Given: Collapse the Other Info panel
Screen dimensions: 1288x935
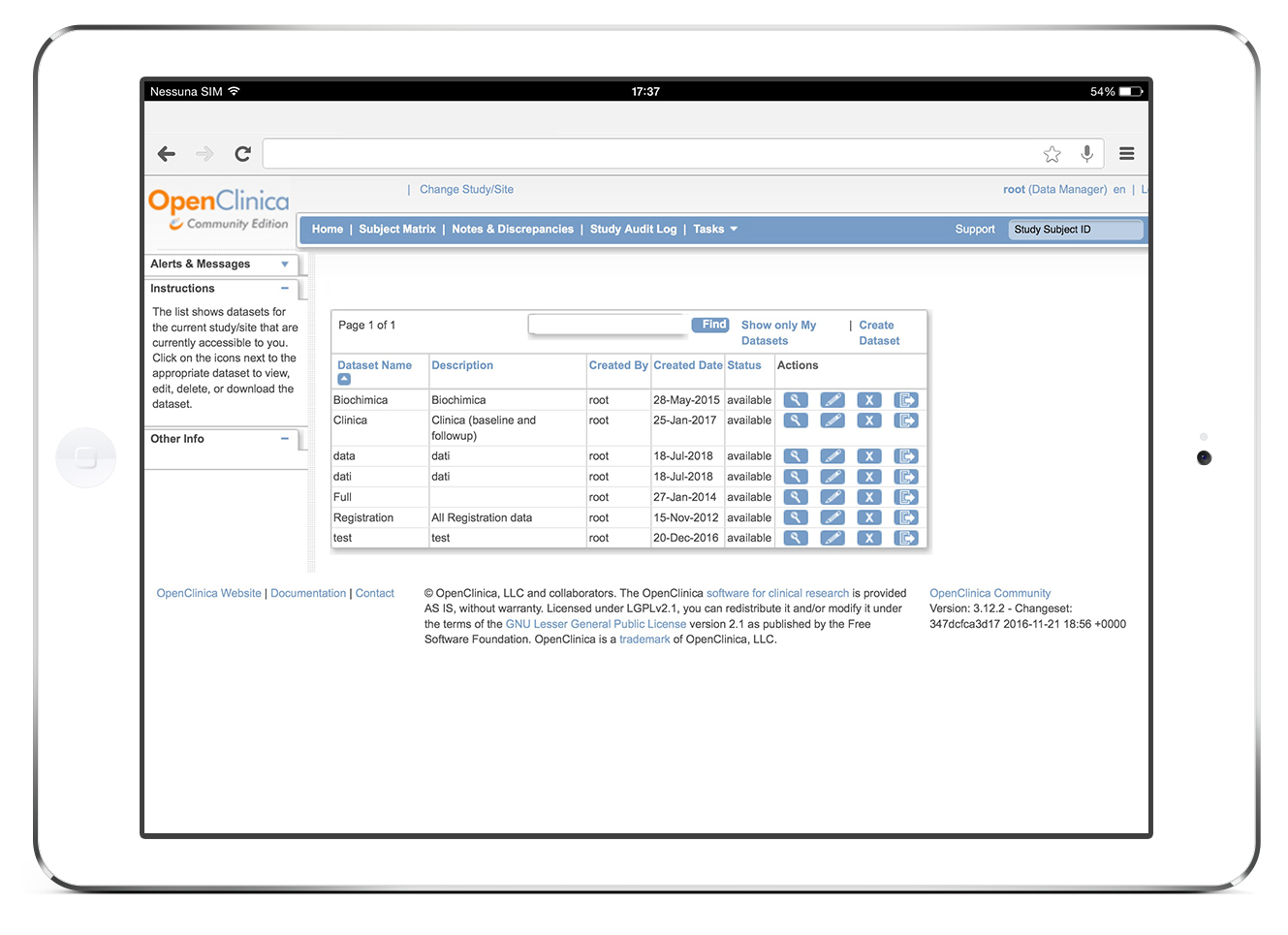Looking at the screenshot, I should click(284, 439).
